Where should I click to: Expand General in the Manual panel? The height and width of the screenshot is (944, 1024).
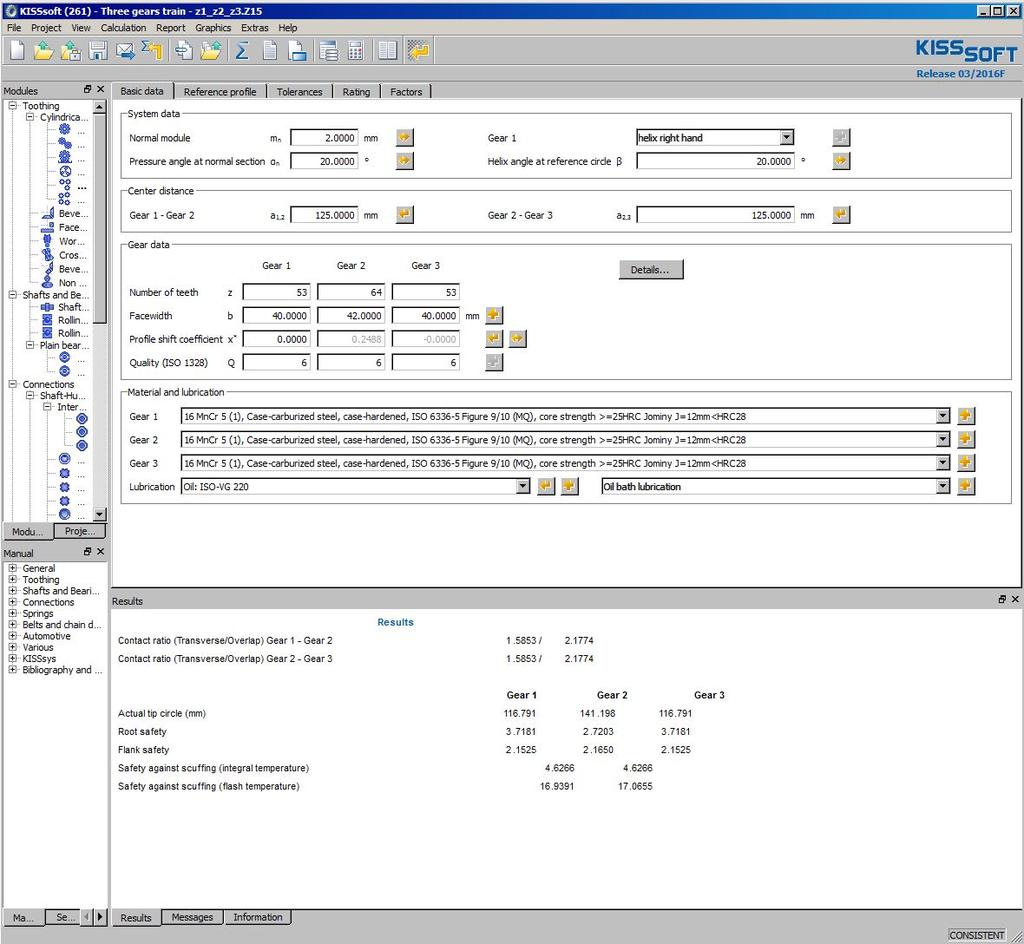click(12, 568)
